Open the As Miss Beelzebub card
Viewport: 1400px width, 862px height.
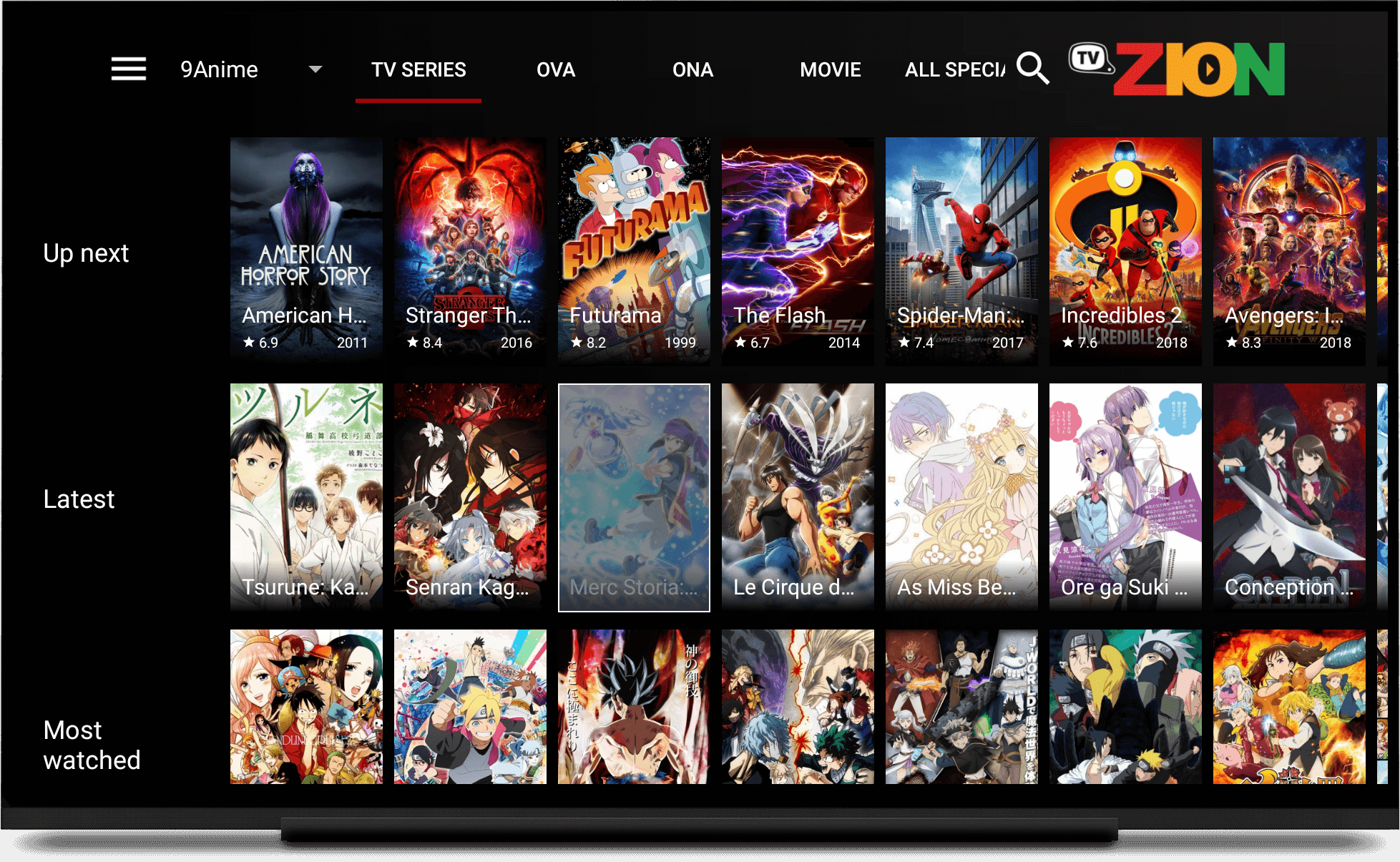(x=961, y=497)
